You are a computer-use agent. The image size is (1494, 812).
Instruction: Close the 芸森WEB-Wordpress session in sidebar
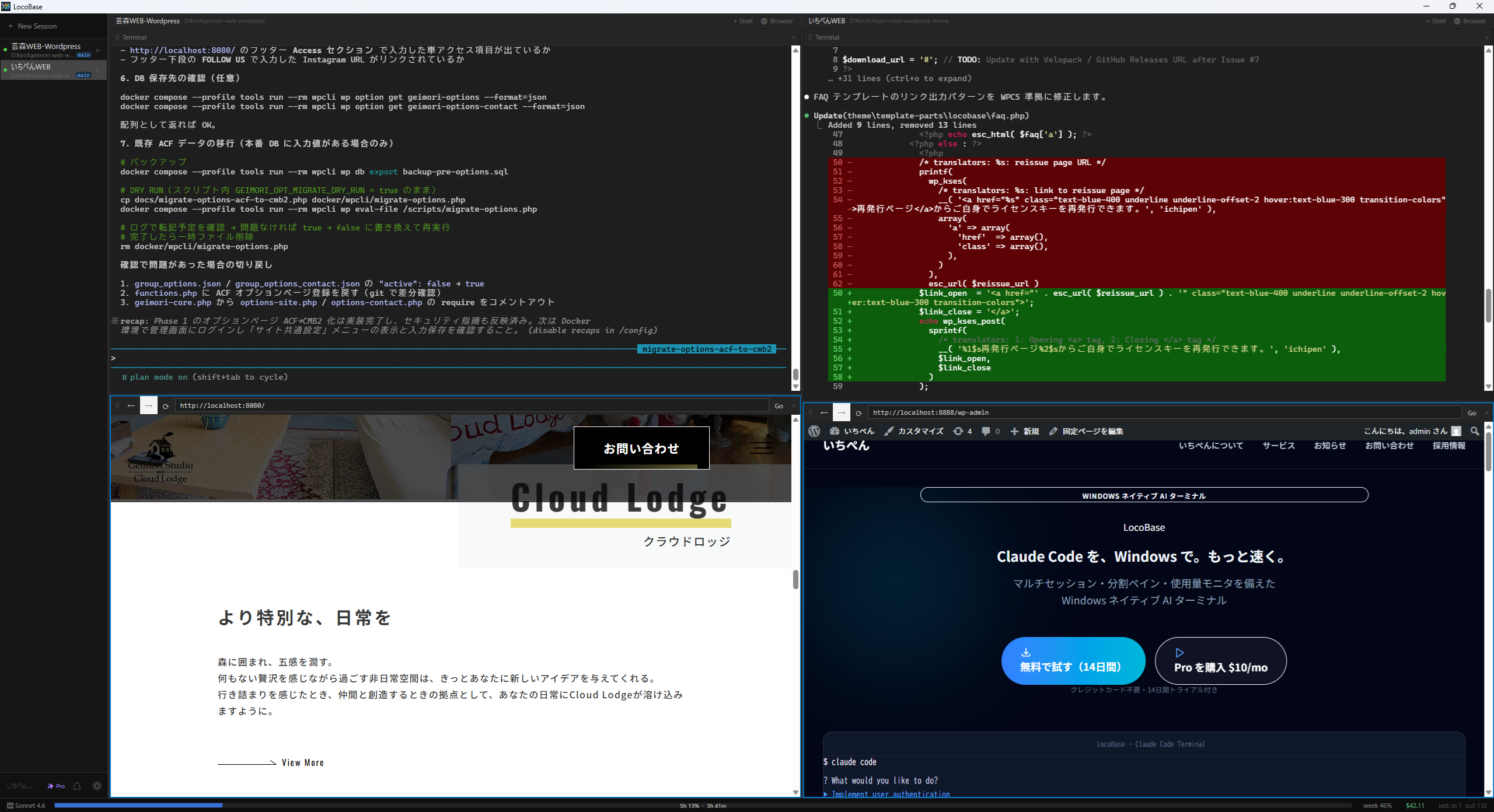point(97,50)
